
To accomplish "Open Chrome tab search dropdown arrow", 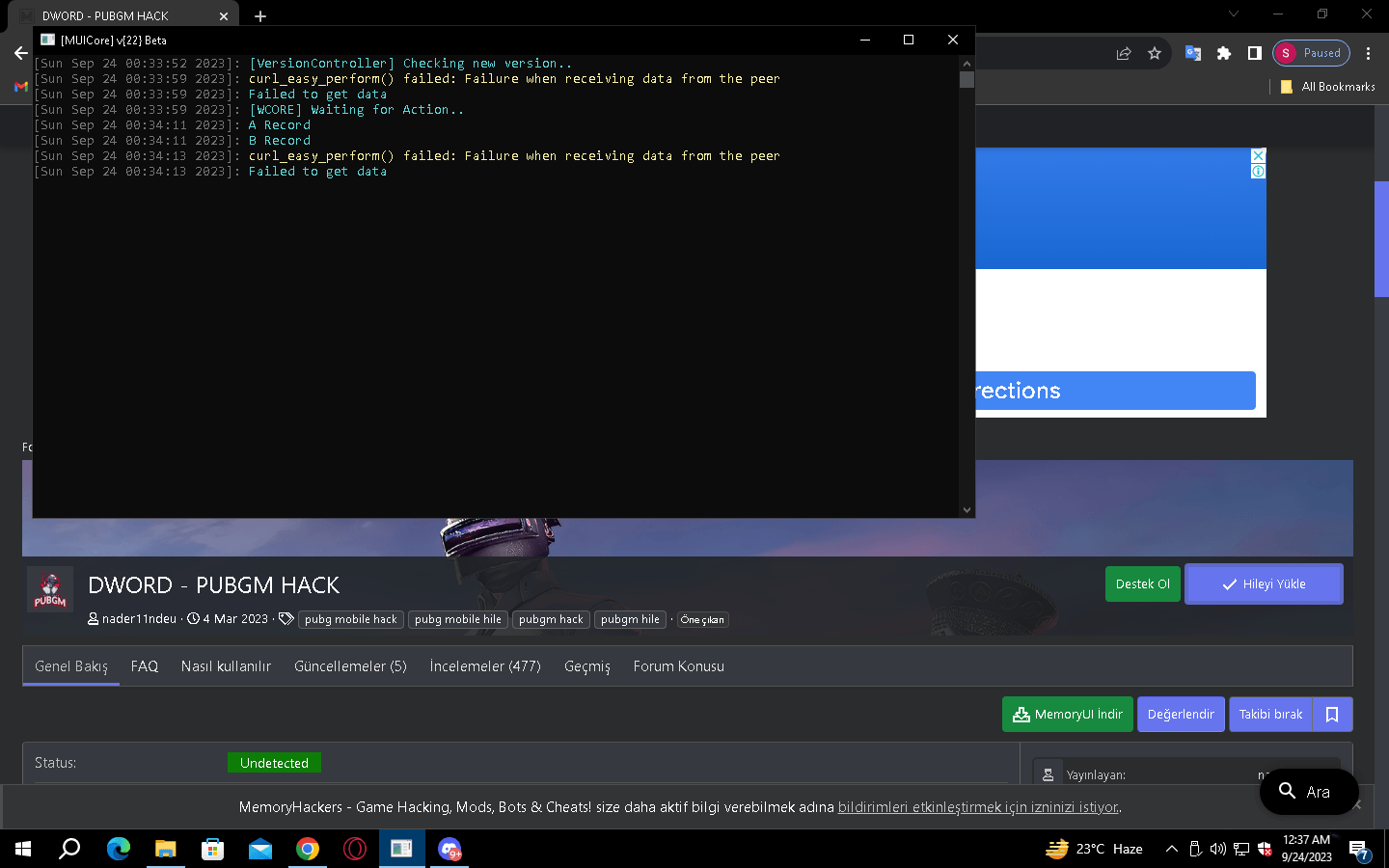I will tap(1233, 14).
